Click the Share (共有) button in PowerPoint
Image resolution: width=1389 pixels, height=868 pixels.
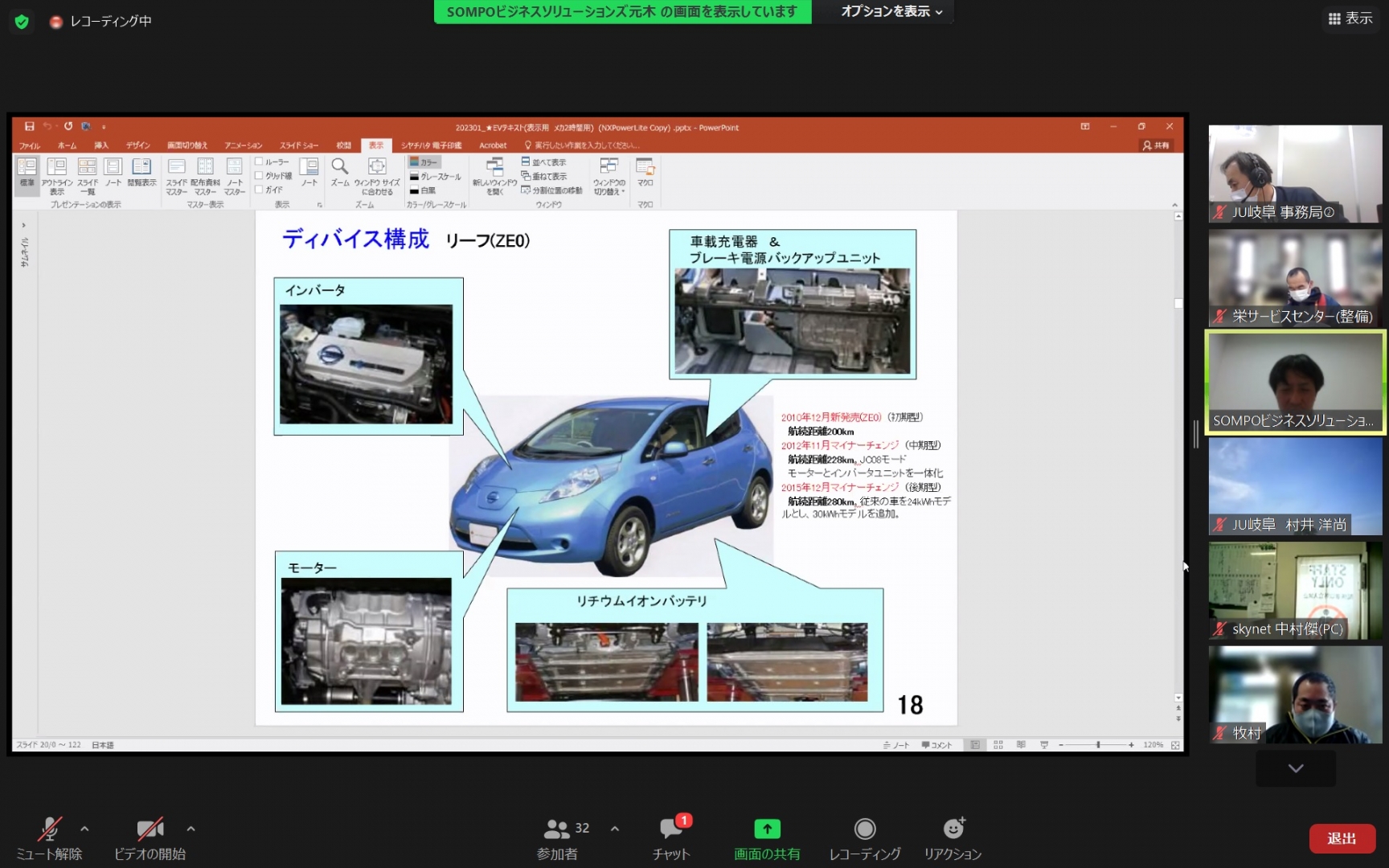pos(1157,145)
